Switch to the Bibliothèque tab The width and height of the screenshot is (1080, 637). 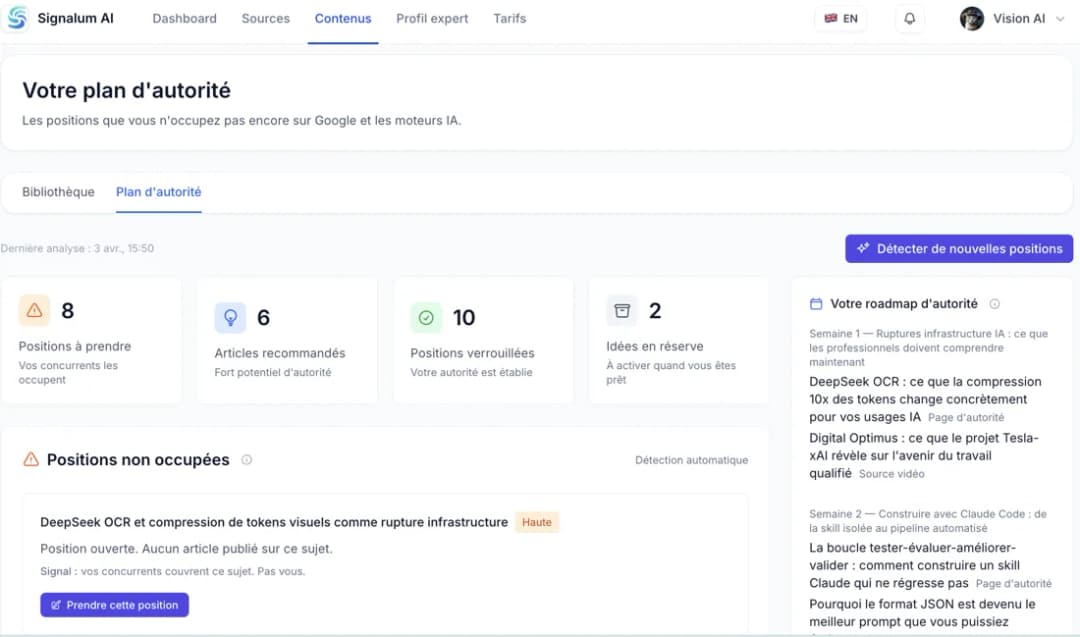pos(58,192)
